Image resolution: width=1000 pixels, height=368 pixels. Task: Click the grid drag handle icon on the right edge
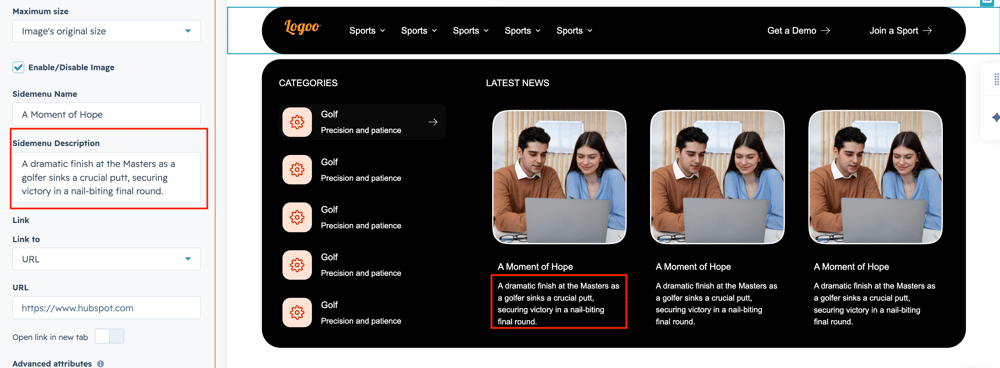click(x=996, y=79)
